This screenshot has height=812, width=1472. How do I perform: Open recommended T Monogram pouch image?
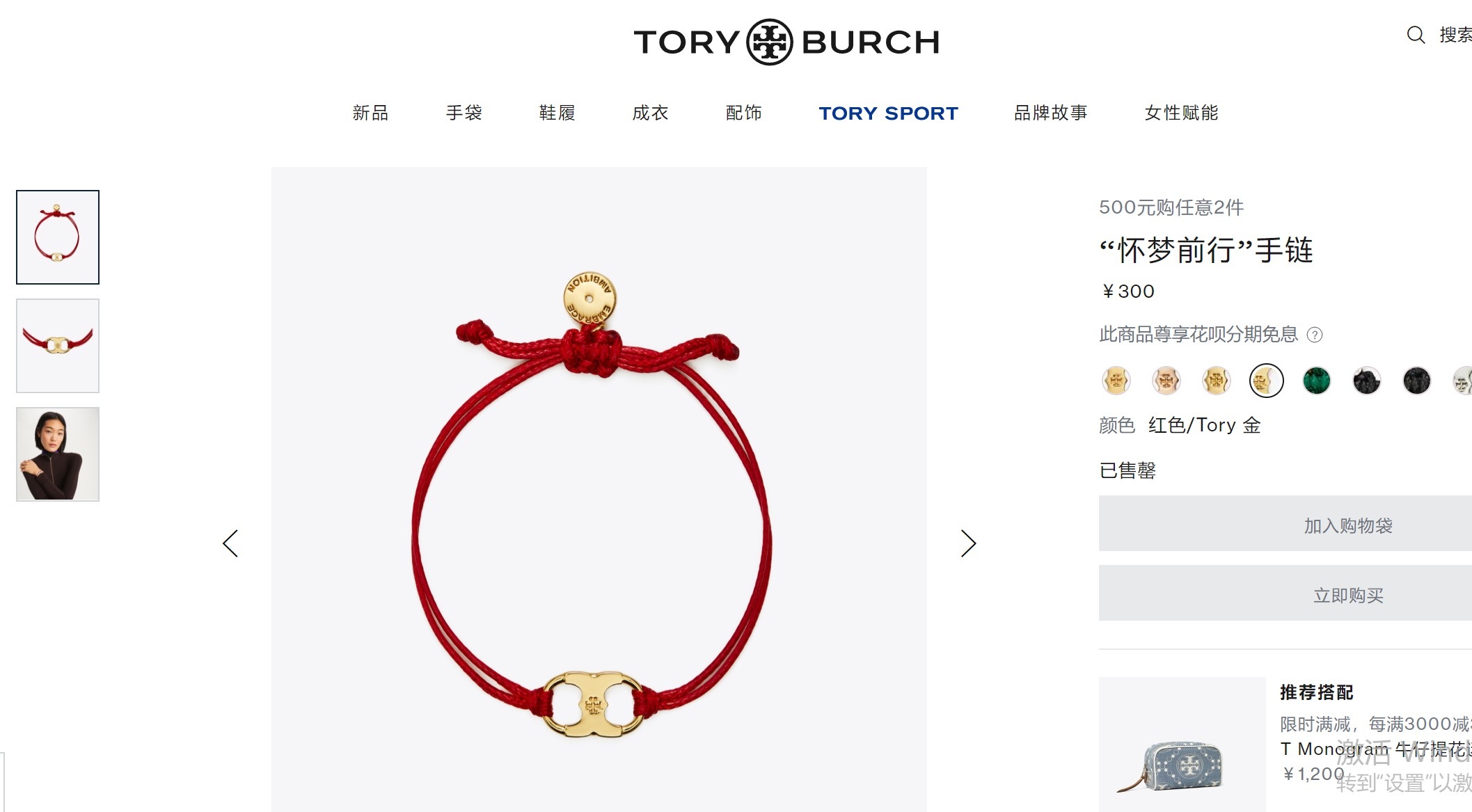pos(1182,744)
